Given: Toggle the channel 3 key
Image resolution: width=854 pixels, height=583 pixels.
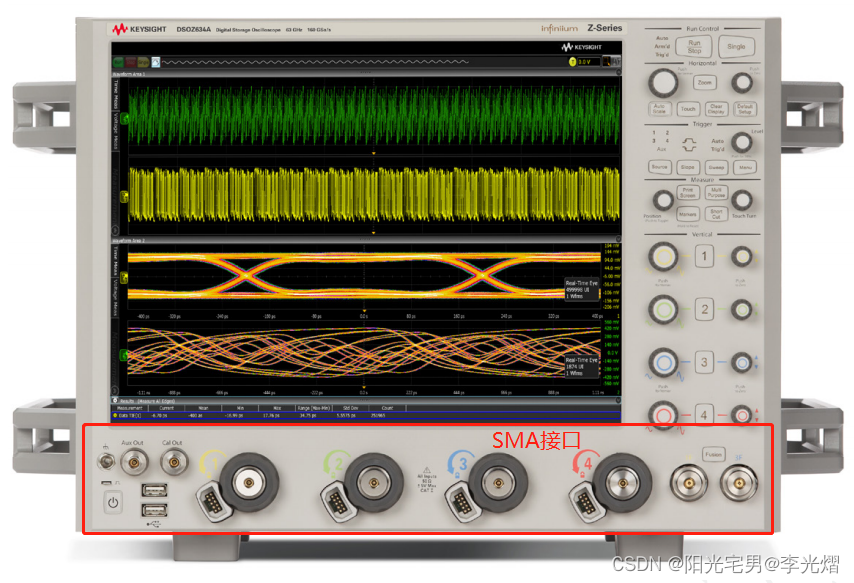Looking at the screenshot, I should click(x=704, y=362).
